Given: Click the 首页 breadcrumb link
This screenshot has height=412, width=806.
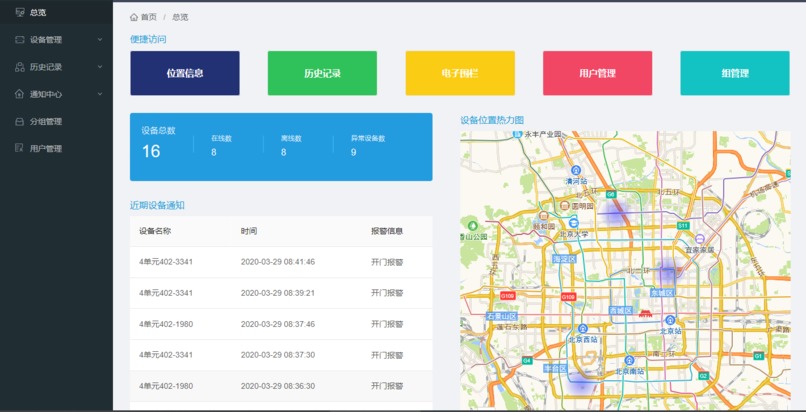Looking at the screenshot, I should coord(149,17).
